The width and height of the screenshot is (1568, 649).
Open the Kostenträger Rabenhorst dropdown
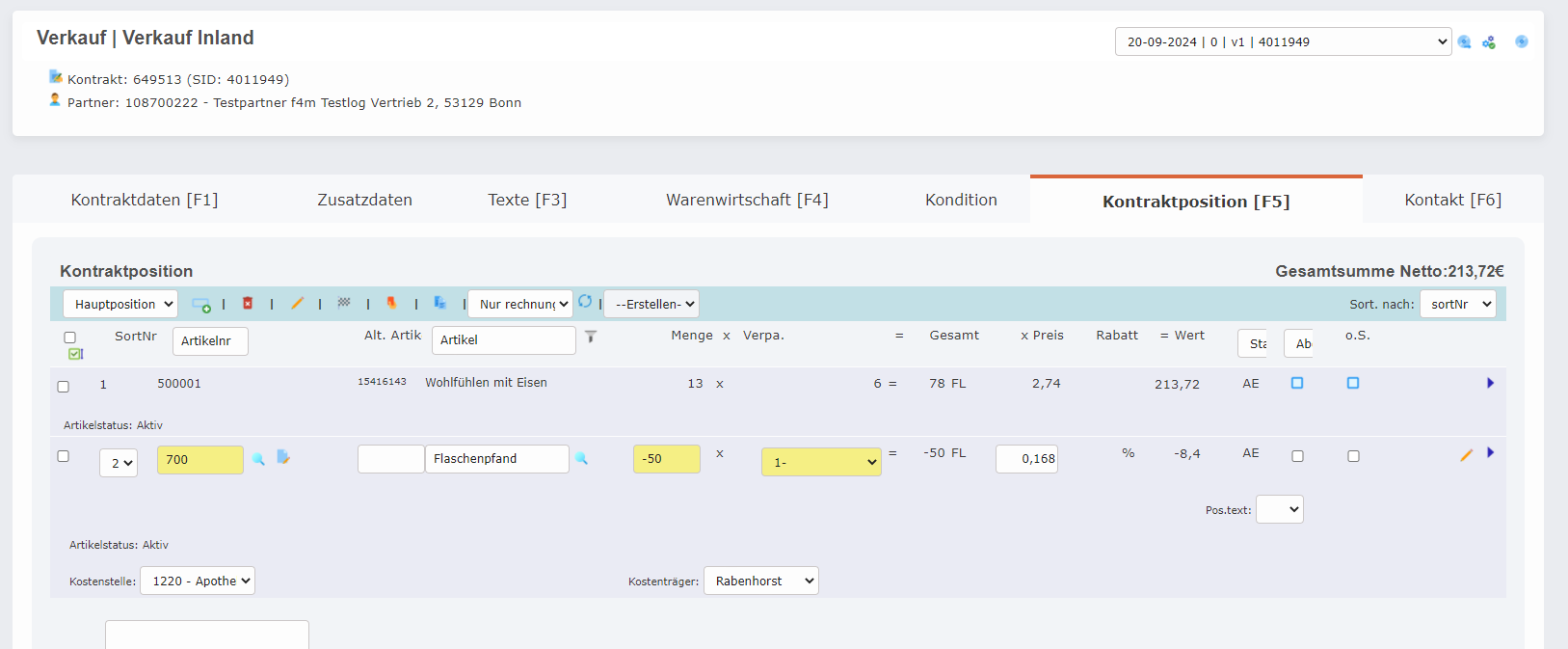click(x=761, y=581)
